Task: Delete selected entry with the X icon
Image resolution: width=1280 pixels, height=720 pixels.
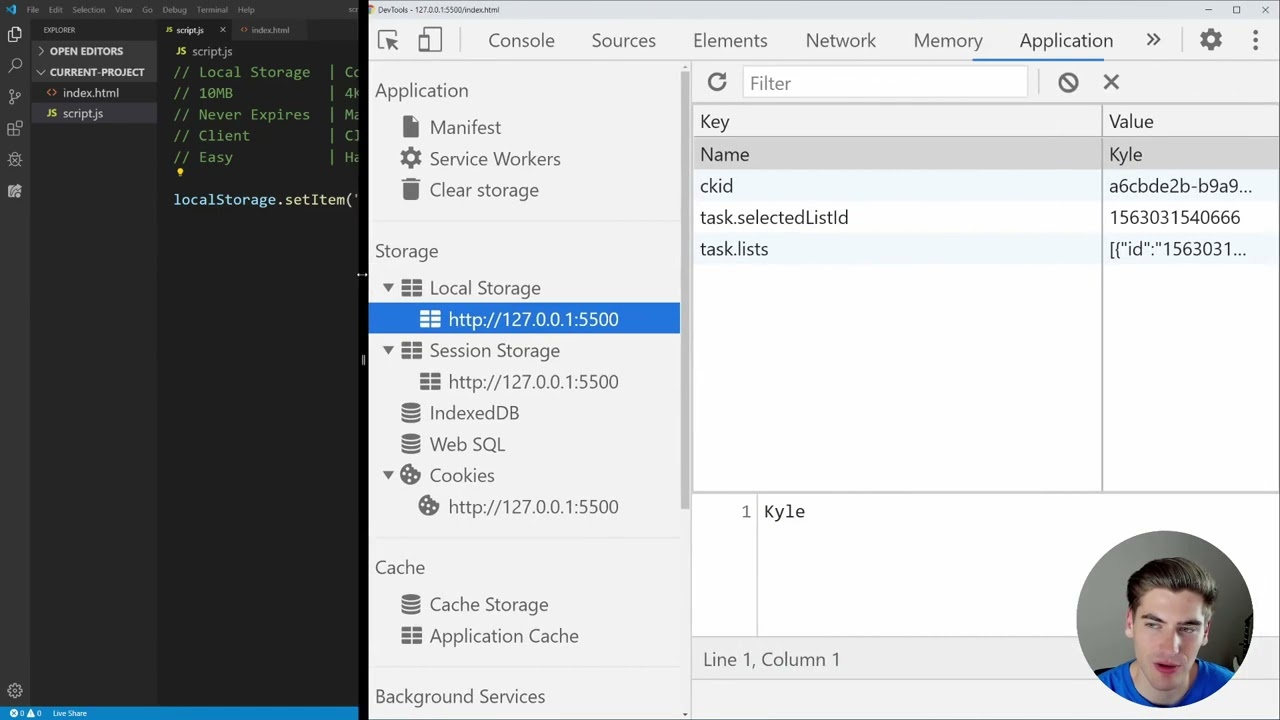Action: 1111,83
